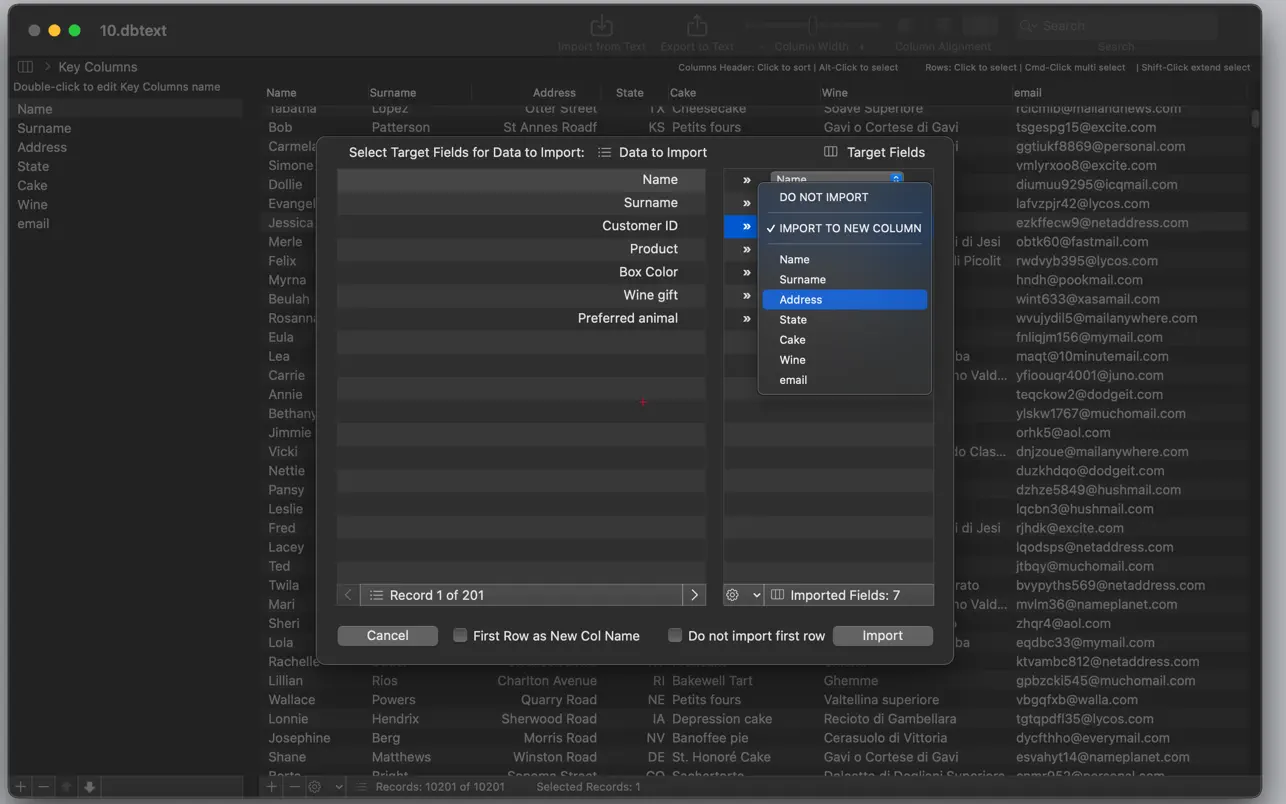Click the move down arrow under Key Columns
1286x804 pixels.
click(89, 787)
